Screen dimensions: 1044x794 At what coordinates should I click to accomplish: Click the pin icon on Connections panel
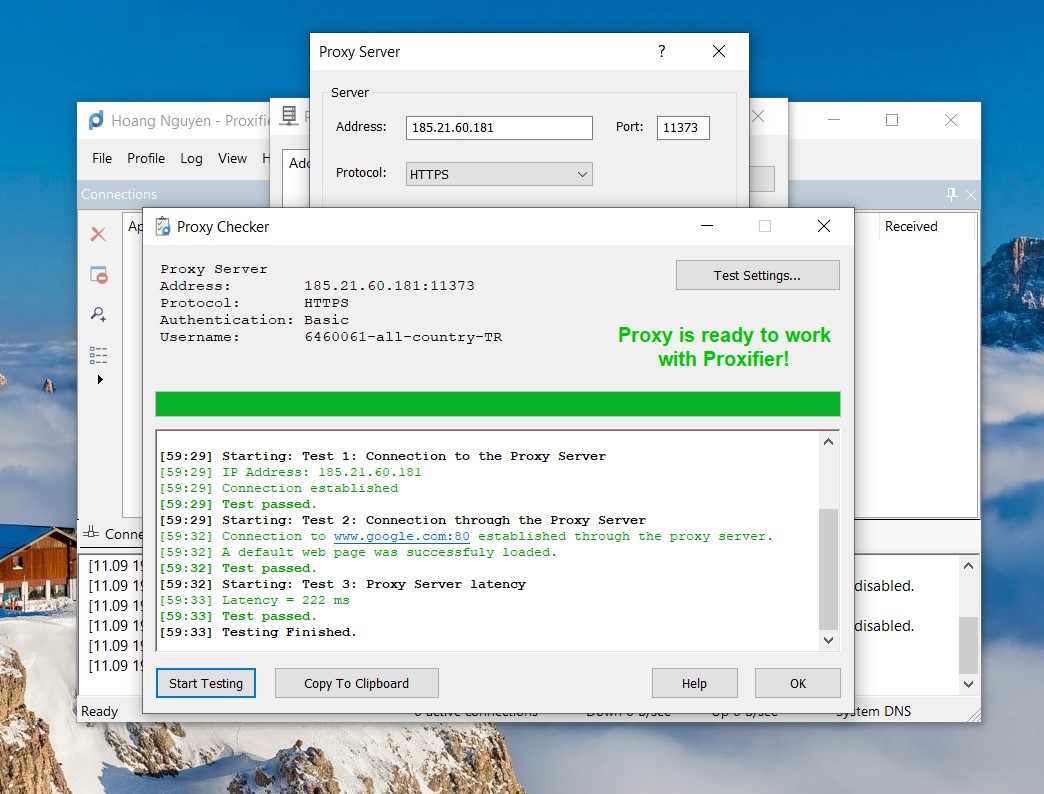[x=951, y=195]
